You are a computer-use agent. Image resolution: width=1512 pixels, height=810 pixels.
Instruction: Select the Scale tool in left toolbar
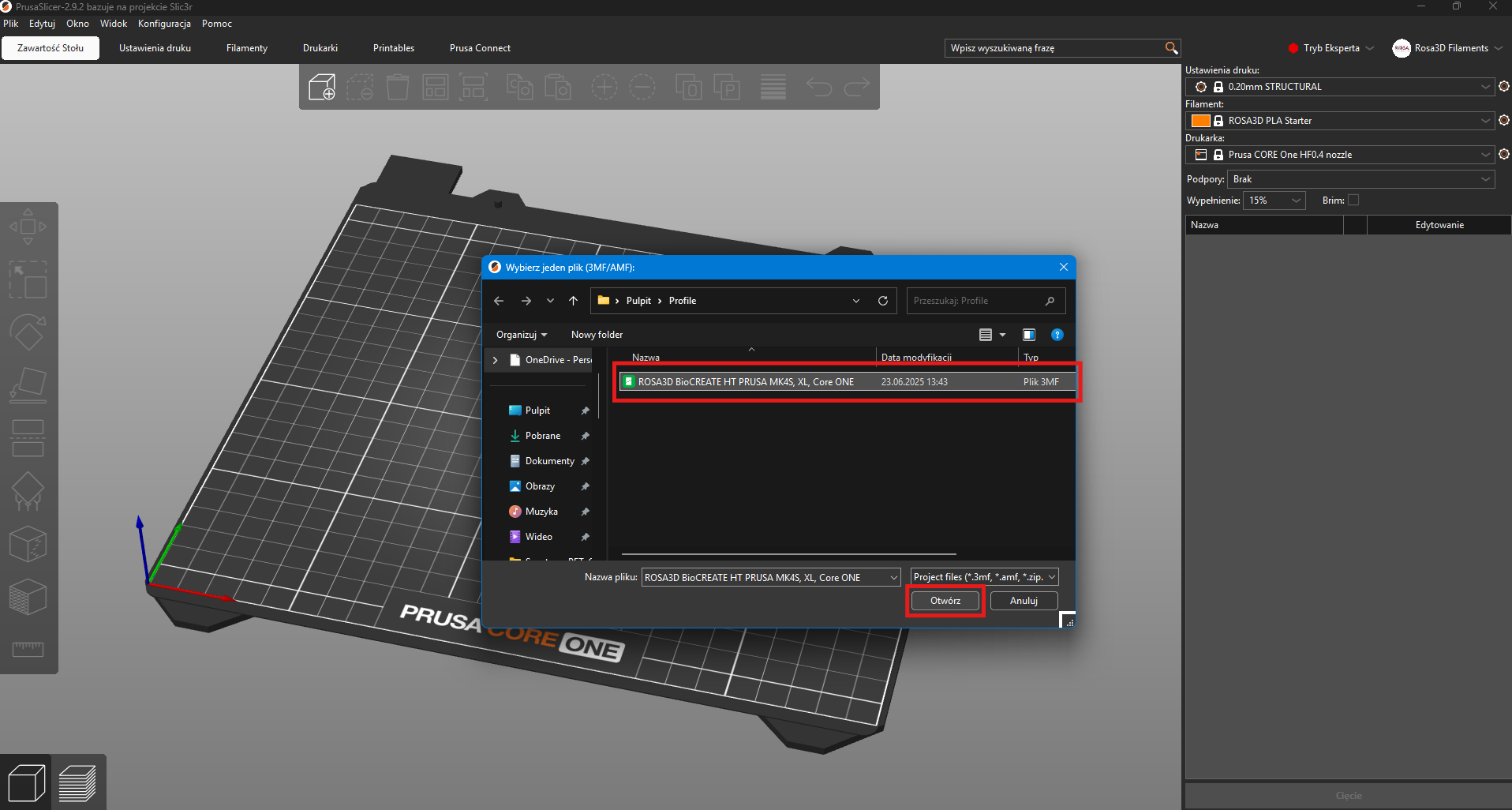tap(28, 280)
